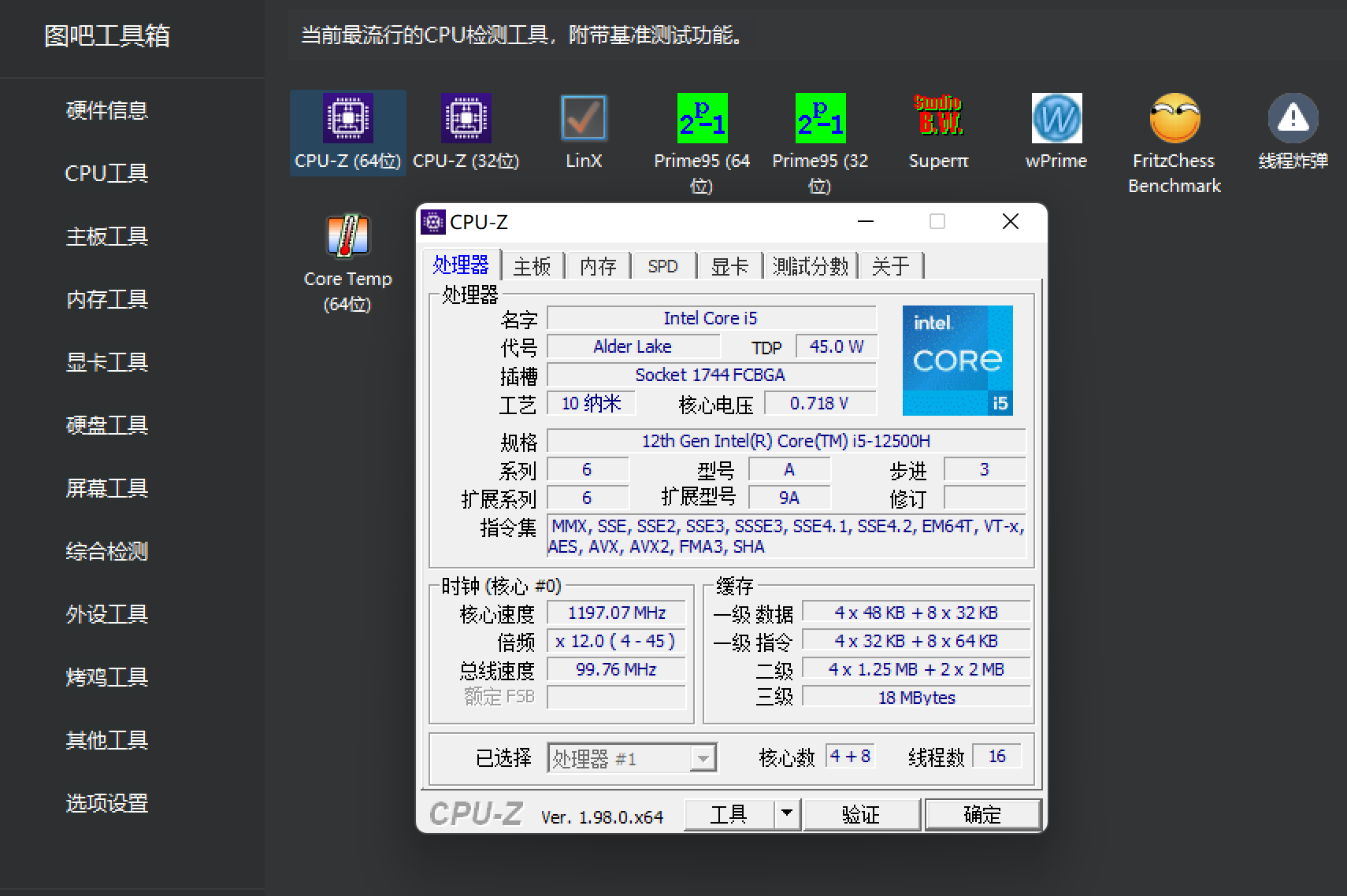Select 外设工具 in the sidebar
This screenshot has height=896, width=1347.
pyautogui.click(x=107, y=614)
